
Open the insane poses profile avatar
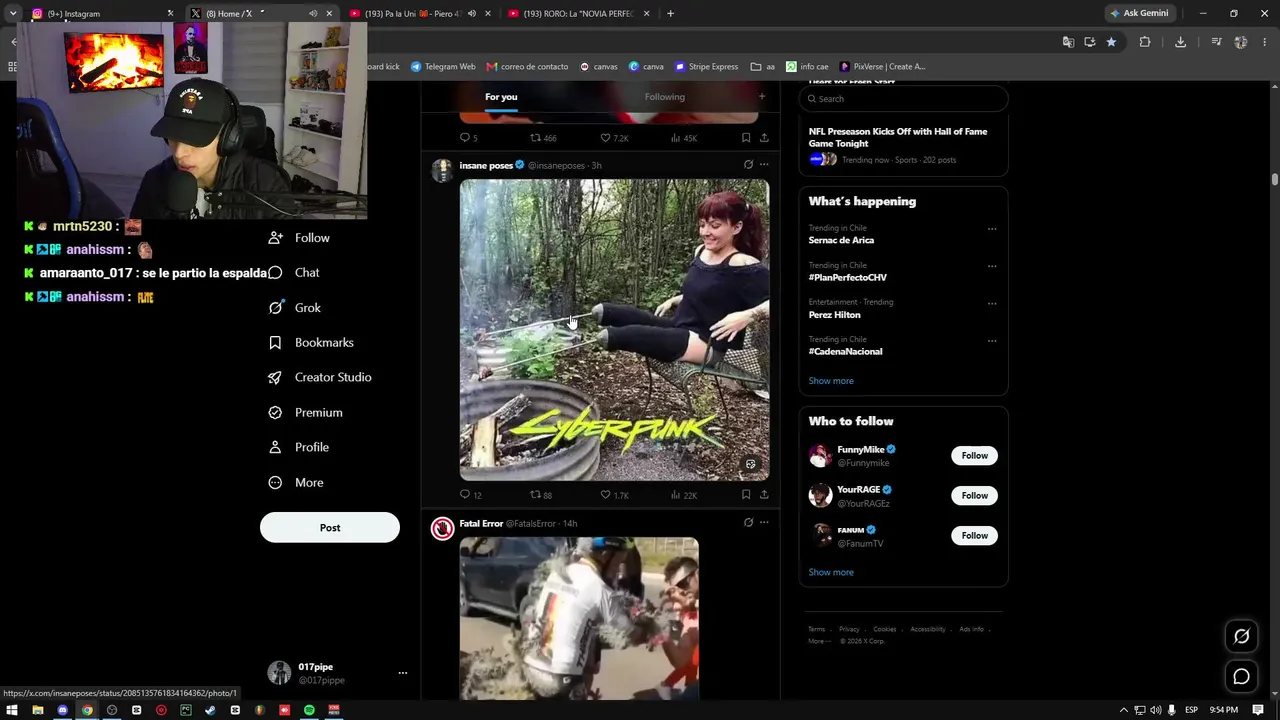click(442, 170)
